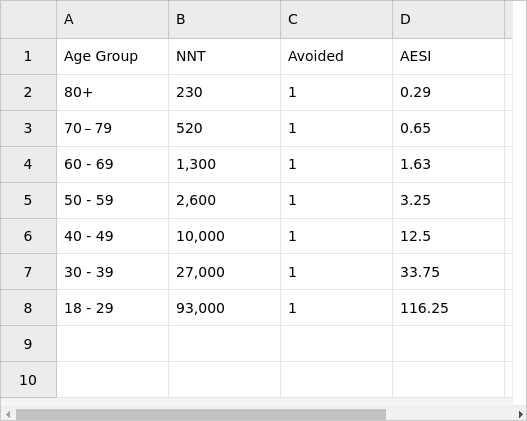Select column C header
Screen dimensions: 527x421
coord(336,19)
